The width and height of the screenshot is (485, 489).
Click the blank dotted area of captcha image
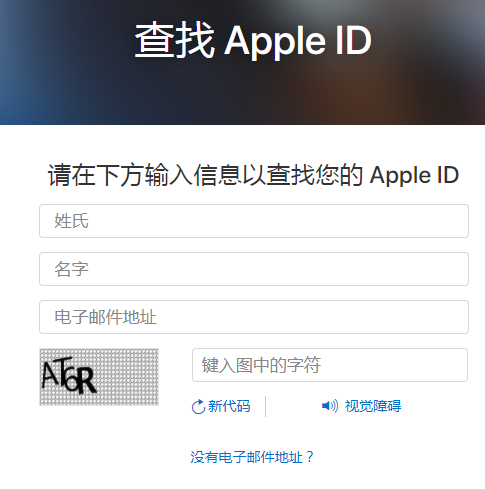point(128,377)
